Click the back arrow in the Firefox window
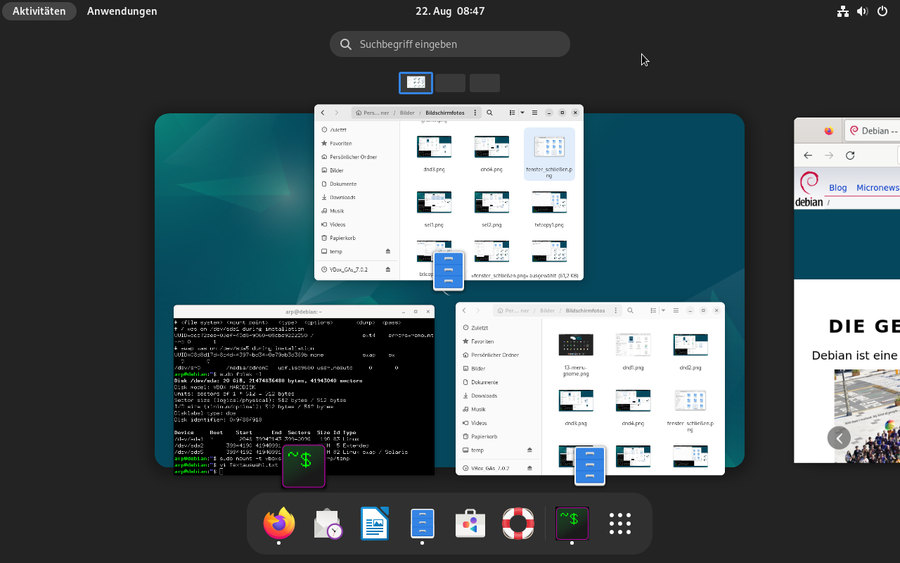900x563 pixels. click(x=808, y=156)
